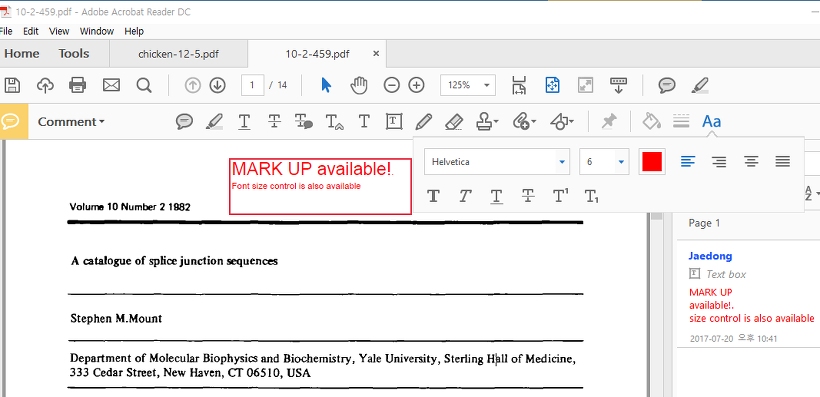Toggle superscript text style
This screenshot has width=820, height=397.
pyautogui.click(x=561, y=196)
